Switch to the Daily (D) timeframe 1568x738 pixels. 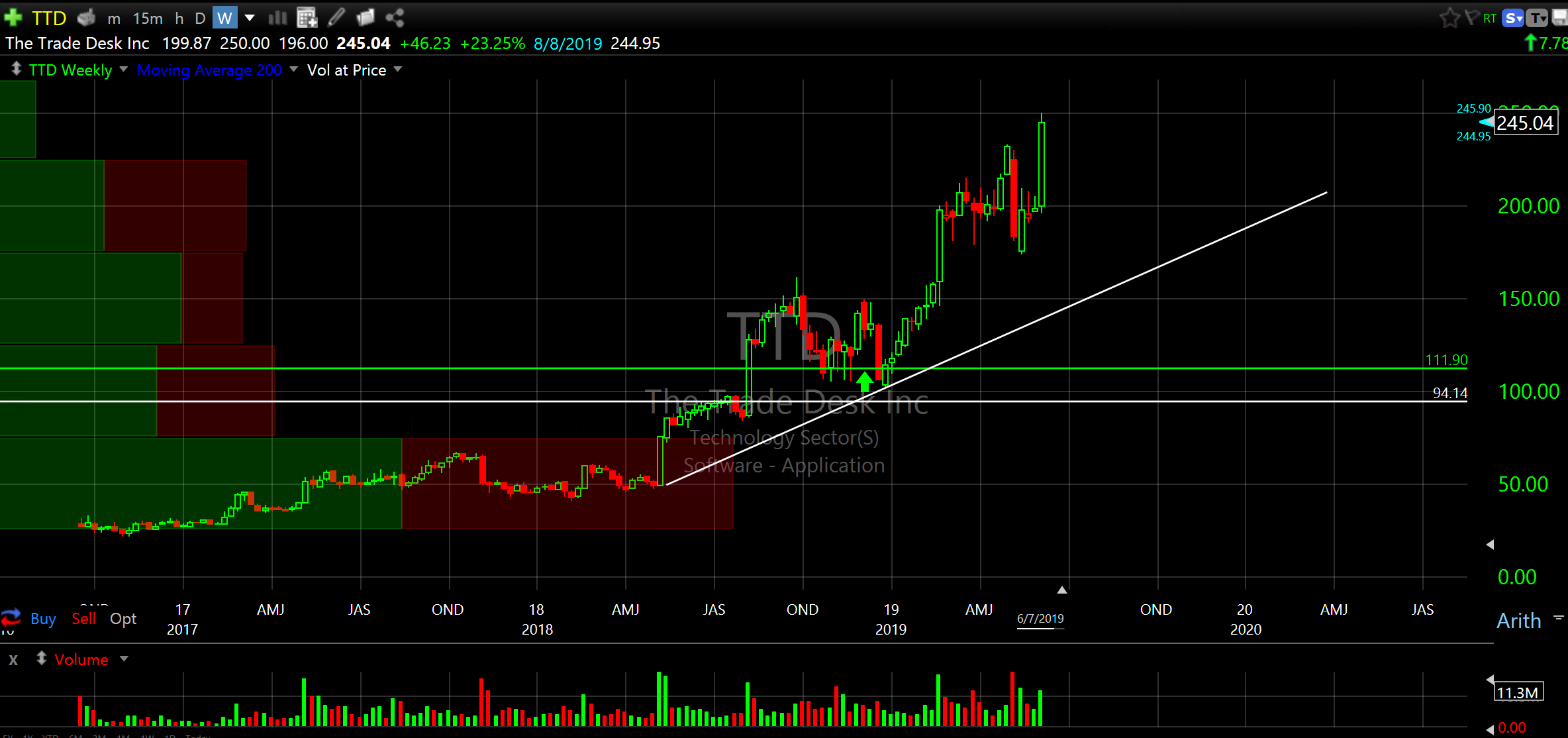pos(199,18)
